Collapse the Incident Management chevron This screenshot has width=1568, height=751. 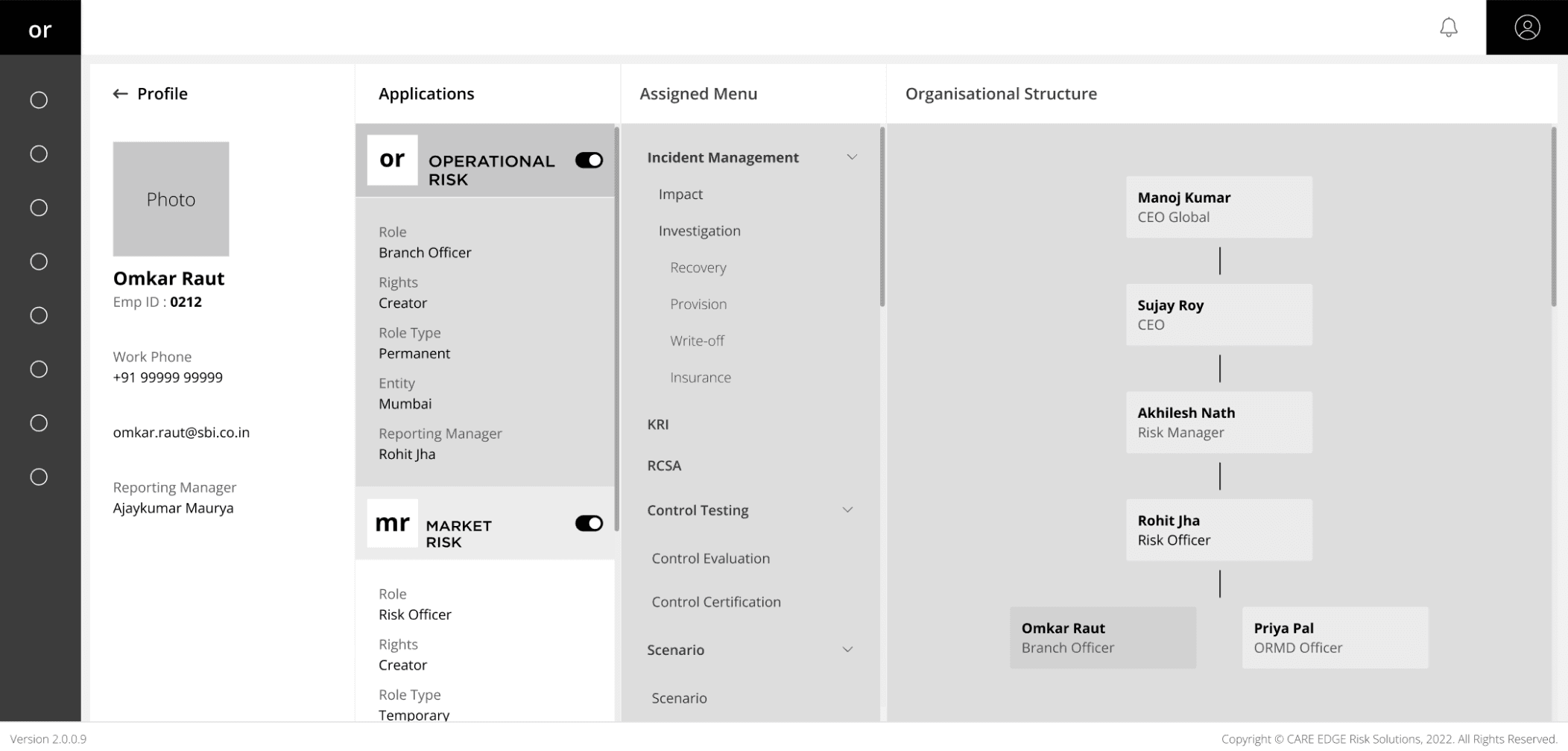[852, 157]
